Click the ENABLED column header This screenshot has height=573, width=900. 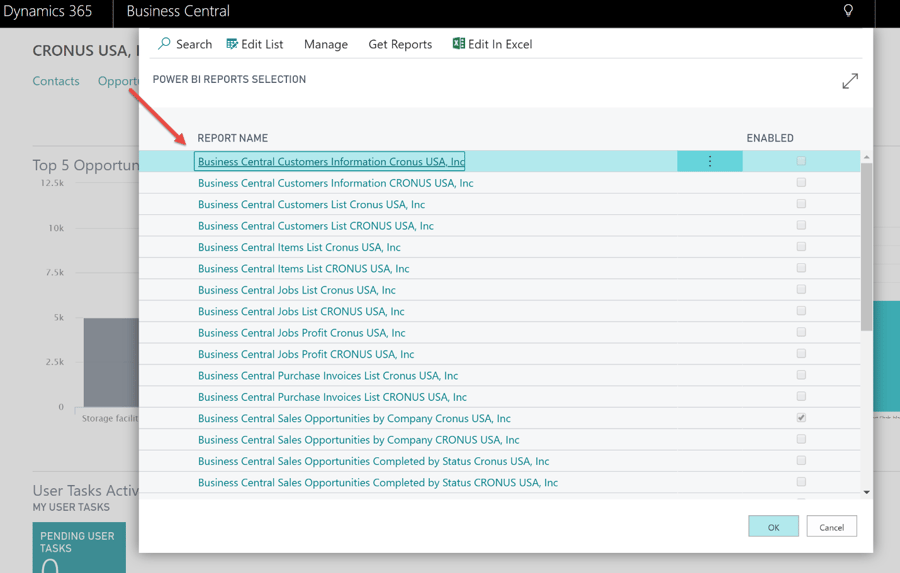click(x=770, y=138)
